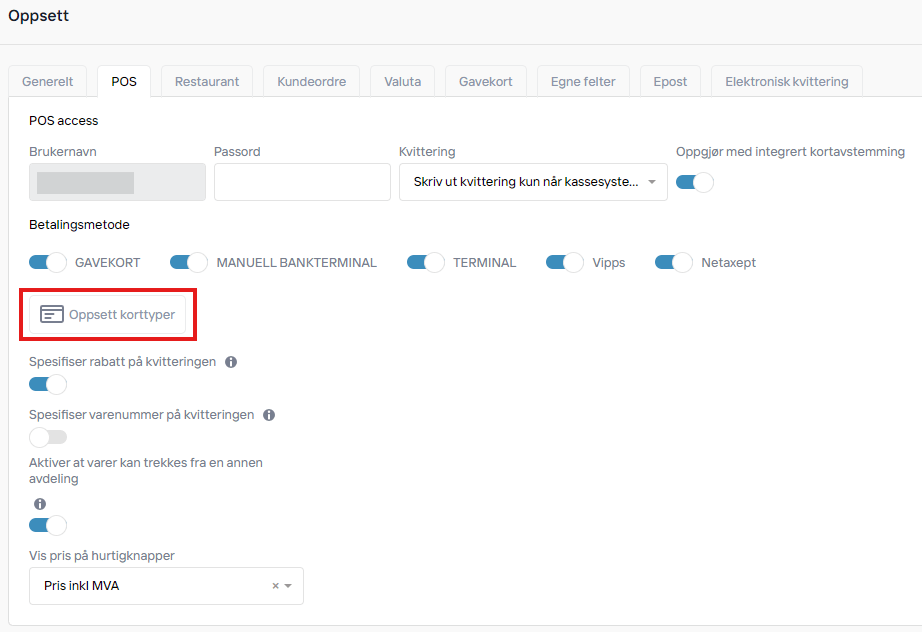922x632 pixels.
Task: Go to the Elektronisk kvittering tab
Action: 786,82
